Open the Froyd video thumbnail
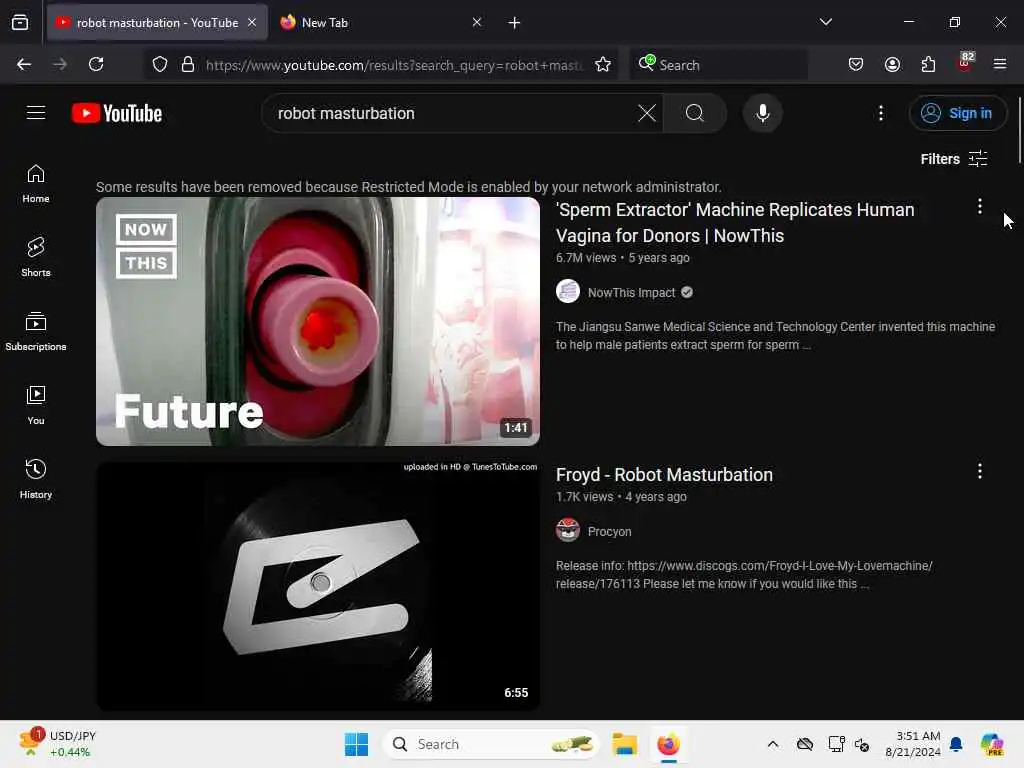 pos(318,586)
